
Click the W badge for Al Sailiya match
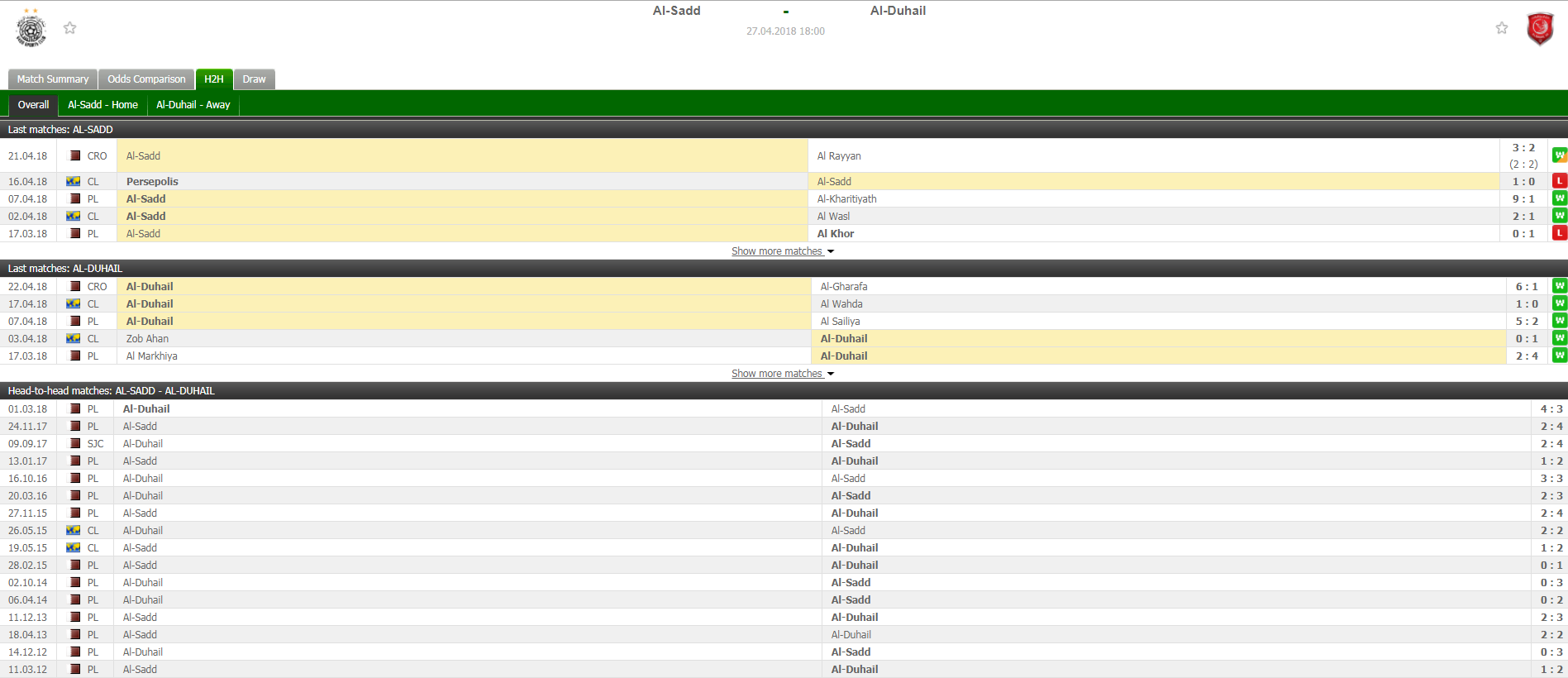tap(1560, 321)
